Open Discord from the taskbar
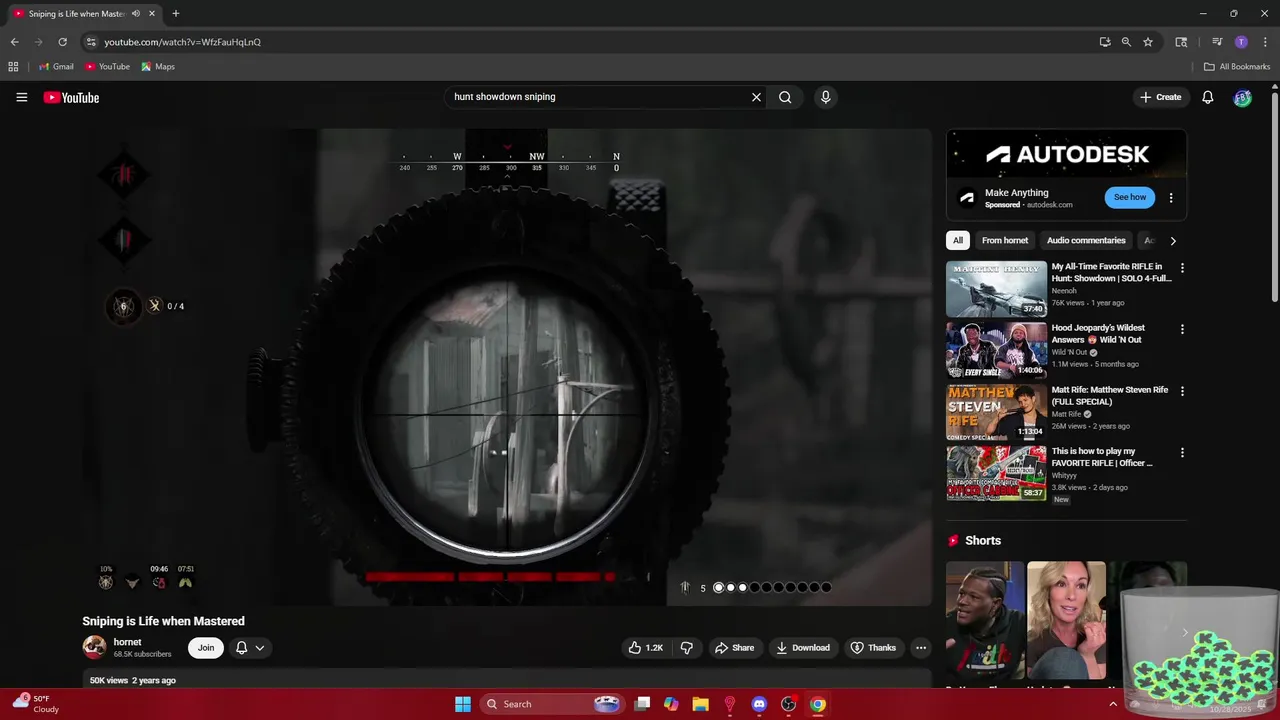 [759, 704]
